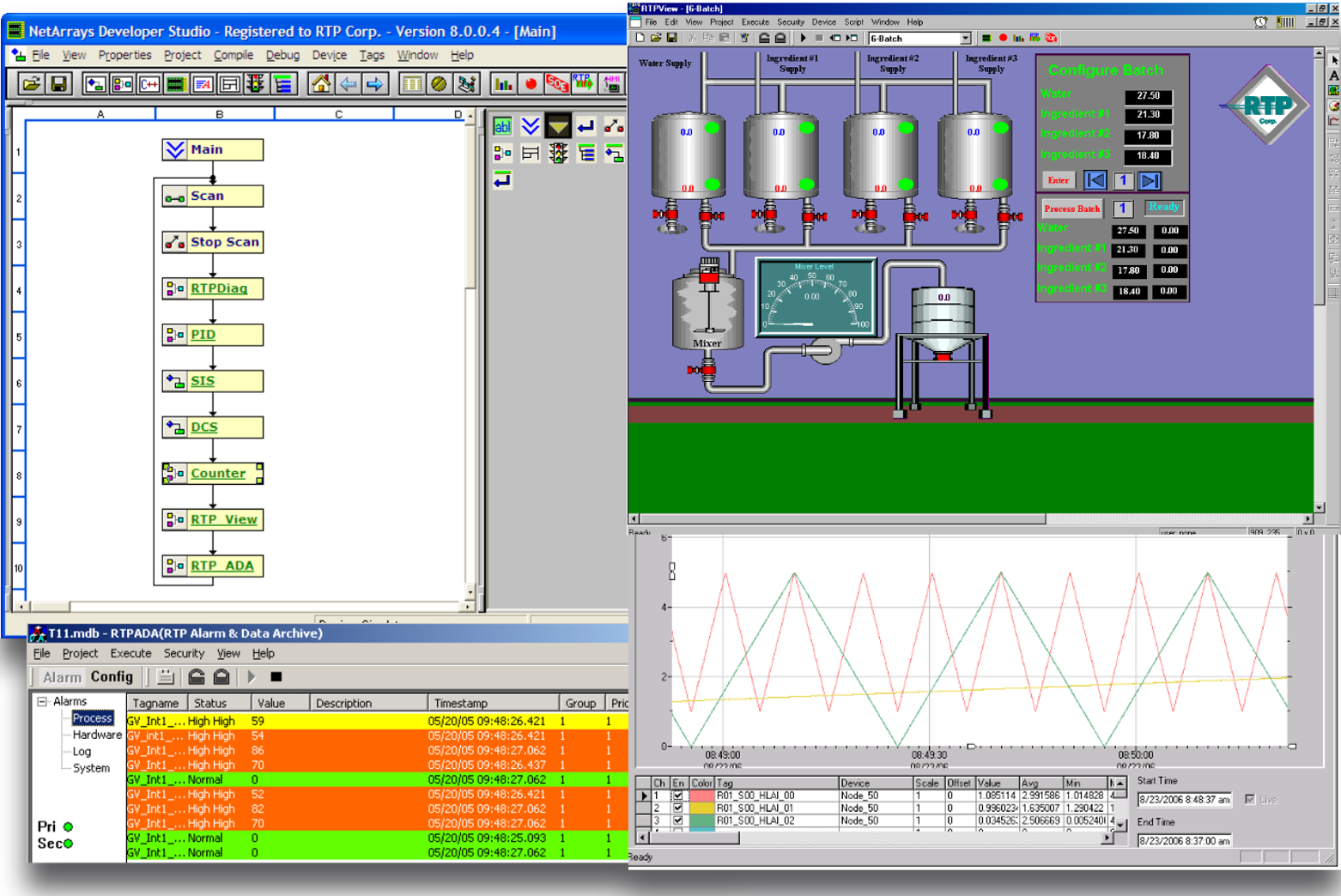Open the 6-Batch display dropdown

click(x=965, y=38)
